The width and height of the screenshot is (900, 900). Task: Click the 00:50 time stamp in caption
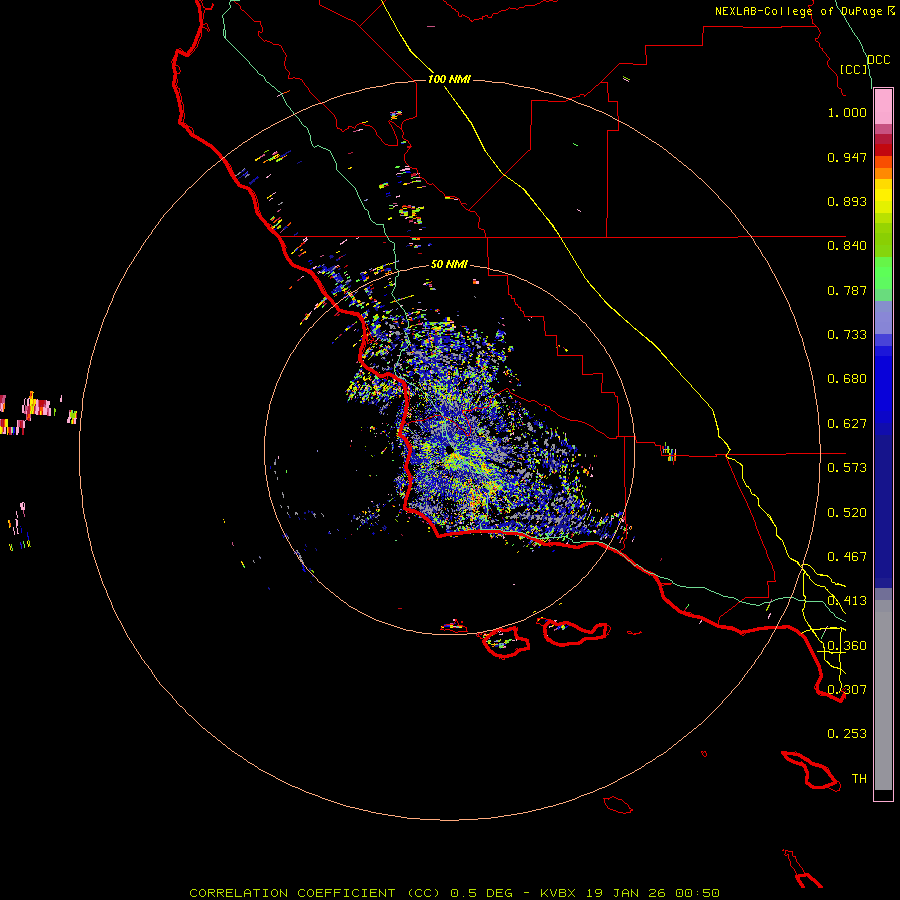[x=697, y=893]
